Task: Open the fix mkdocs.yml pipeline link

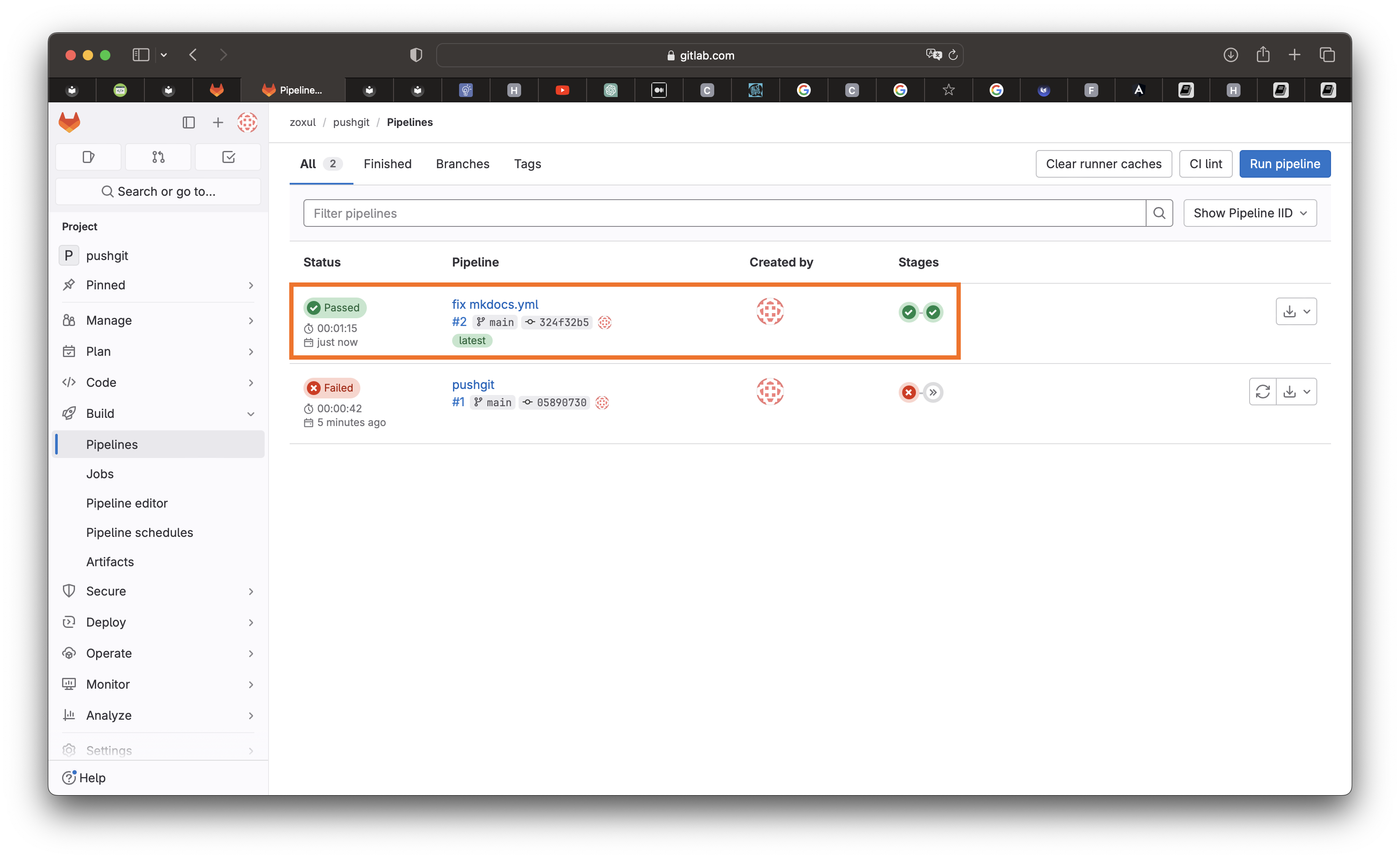Action: coord(494,304)
